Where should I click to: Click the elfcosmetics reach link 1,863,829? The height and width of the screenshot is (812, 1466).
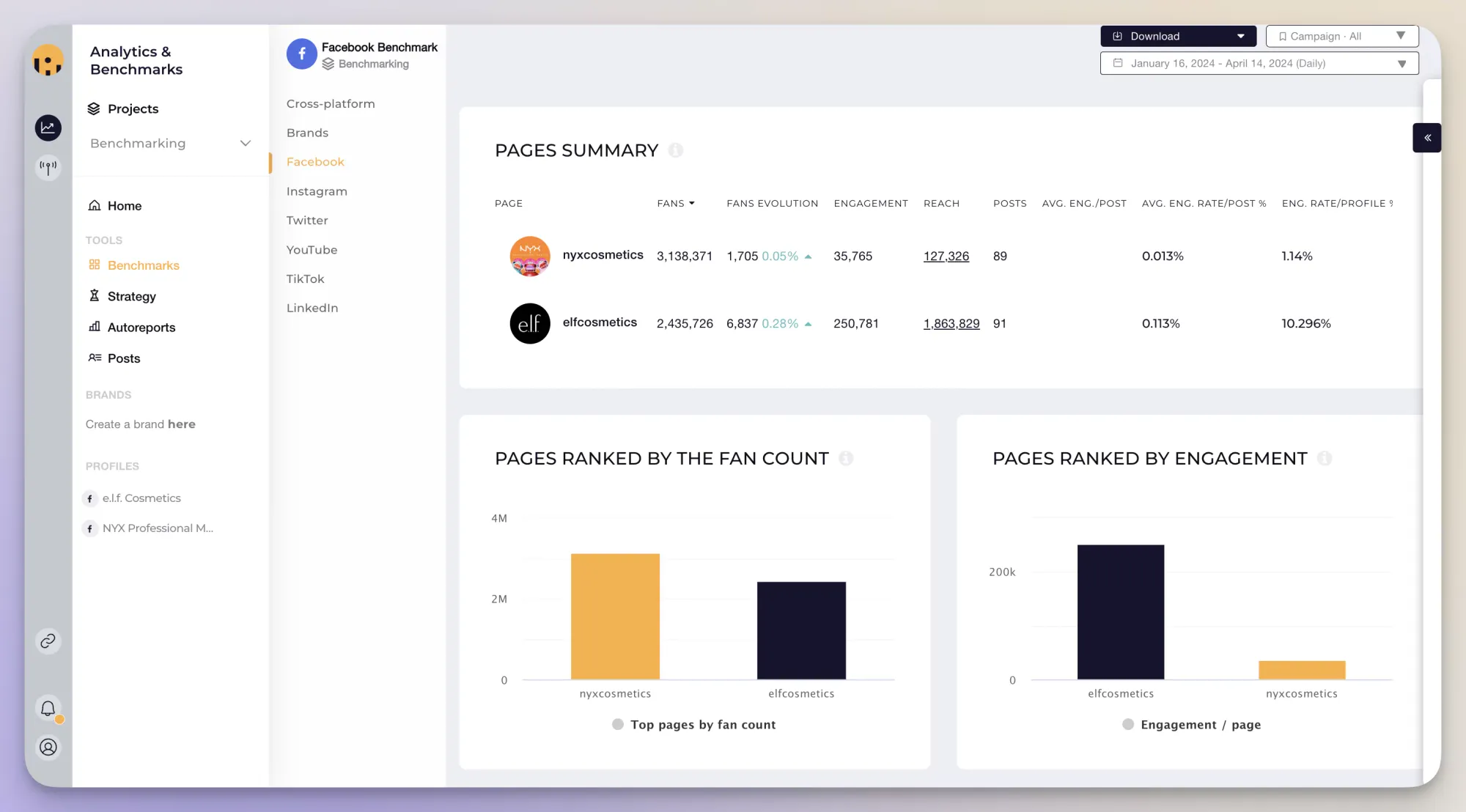coord(951,323)
